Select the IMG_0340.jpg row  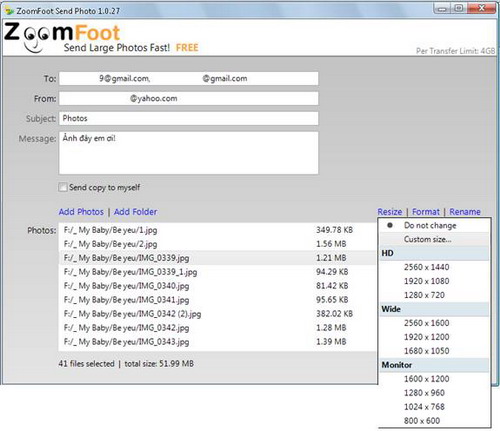point(217,286)
